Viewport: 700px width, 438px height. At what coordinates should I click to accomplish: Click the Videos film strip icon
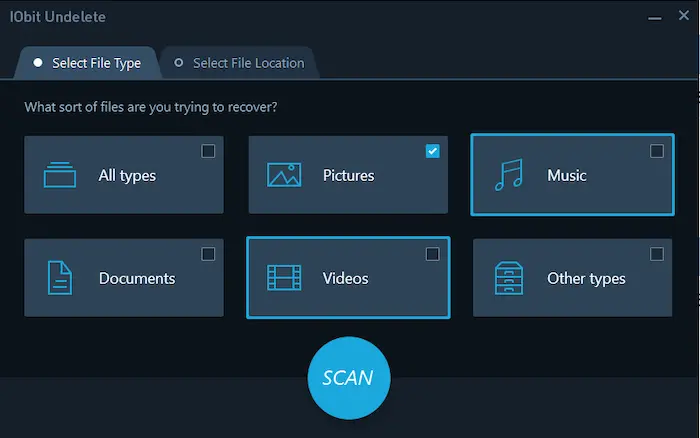click(x=284, y=278)
